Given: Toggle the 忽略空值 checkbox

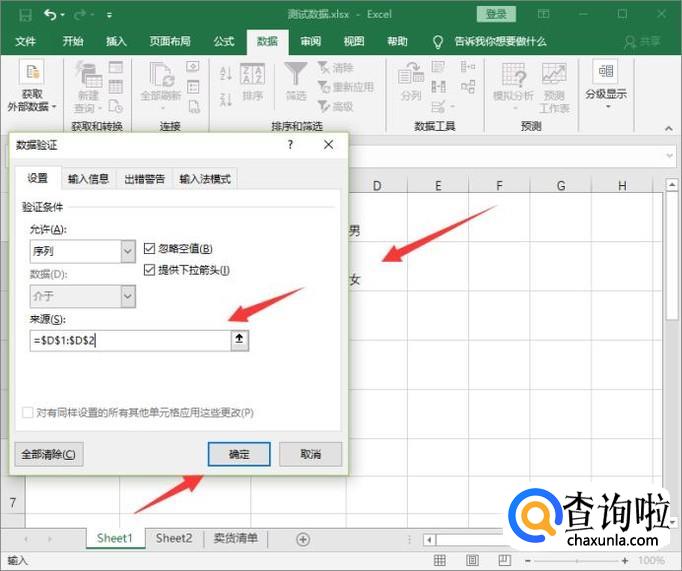Looking at the screenshot, I should point(149,248).
